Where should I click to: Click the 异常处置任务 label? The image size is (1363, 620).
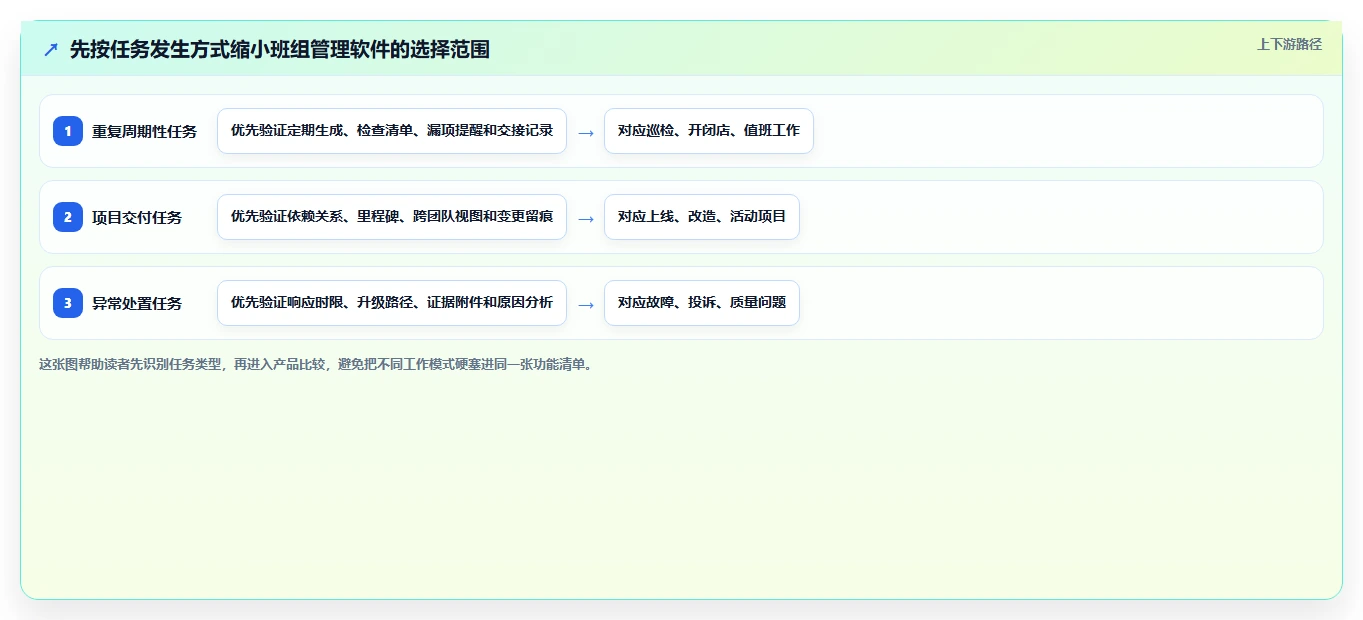click(x=137, y=303)
